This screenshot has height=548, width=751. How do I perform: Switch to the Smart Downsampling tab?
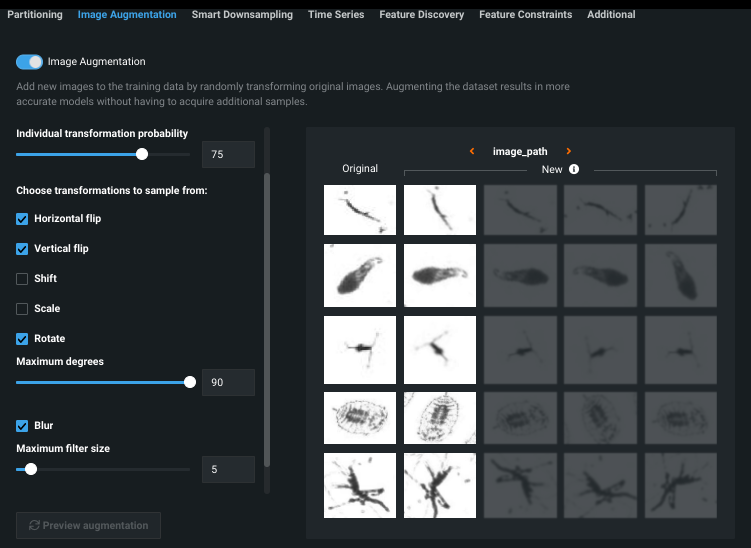[x=242, y=15]
